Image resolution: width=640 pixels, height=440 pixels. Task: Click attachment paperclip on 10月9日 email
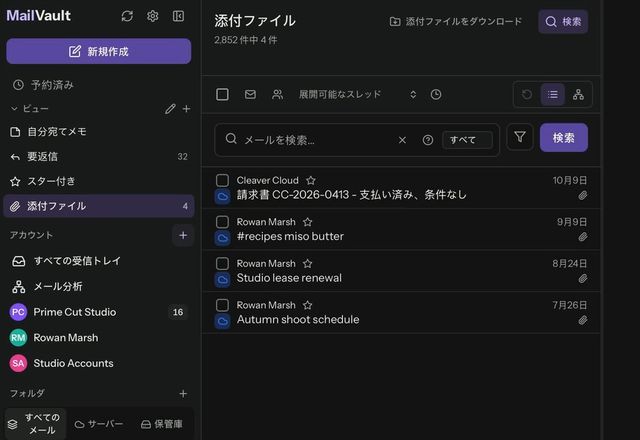pos(583,196)
